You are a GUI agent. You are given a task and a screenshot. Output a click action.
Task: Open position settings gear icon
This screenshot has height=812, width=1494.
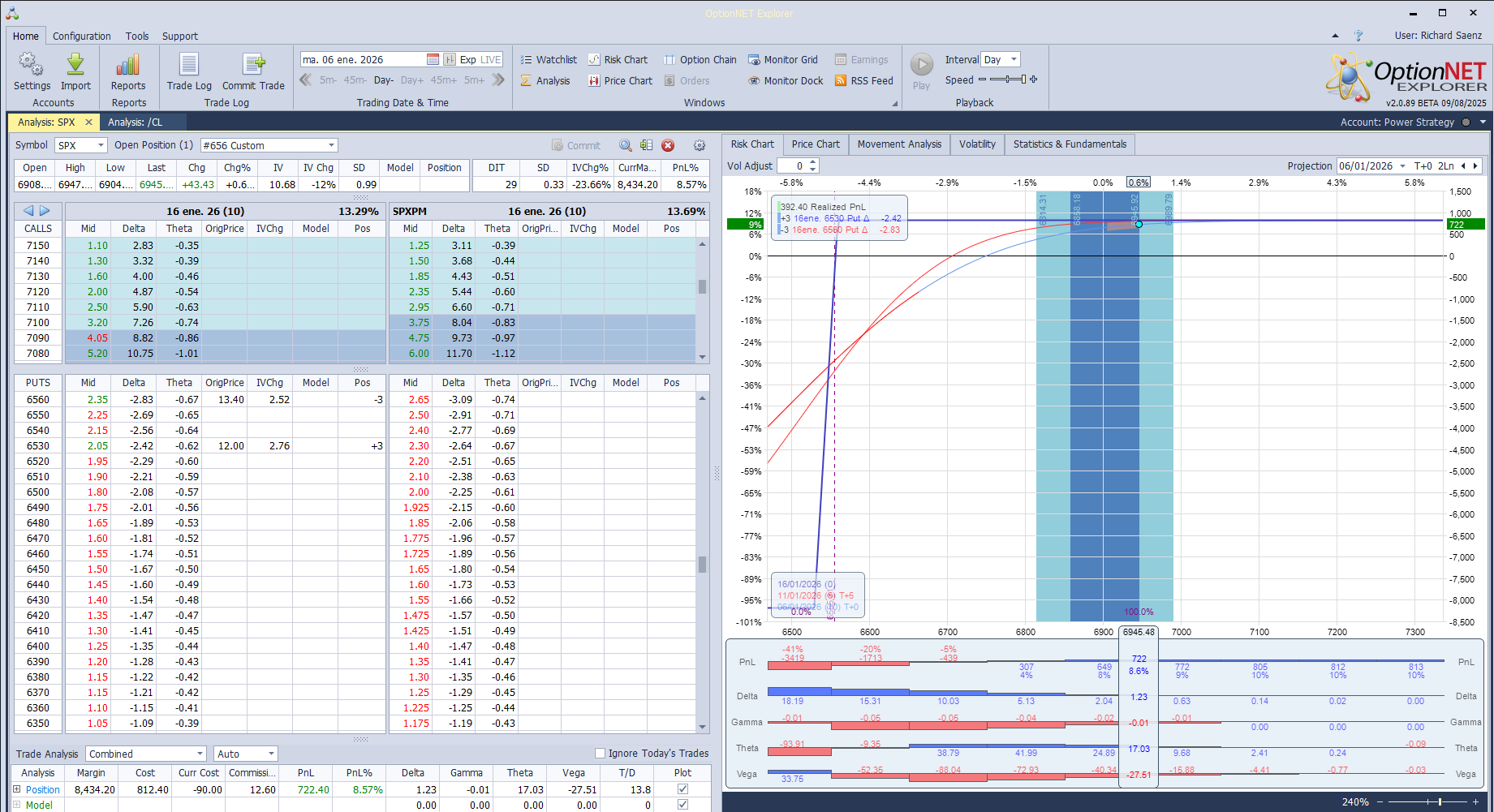(x=699, y=145)
